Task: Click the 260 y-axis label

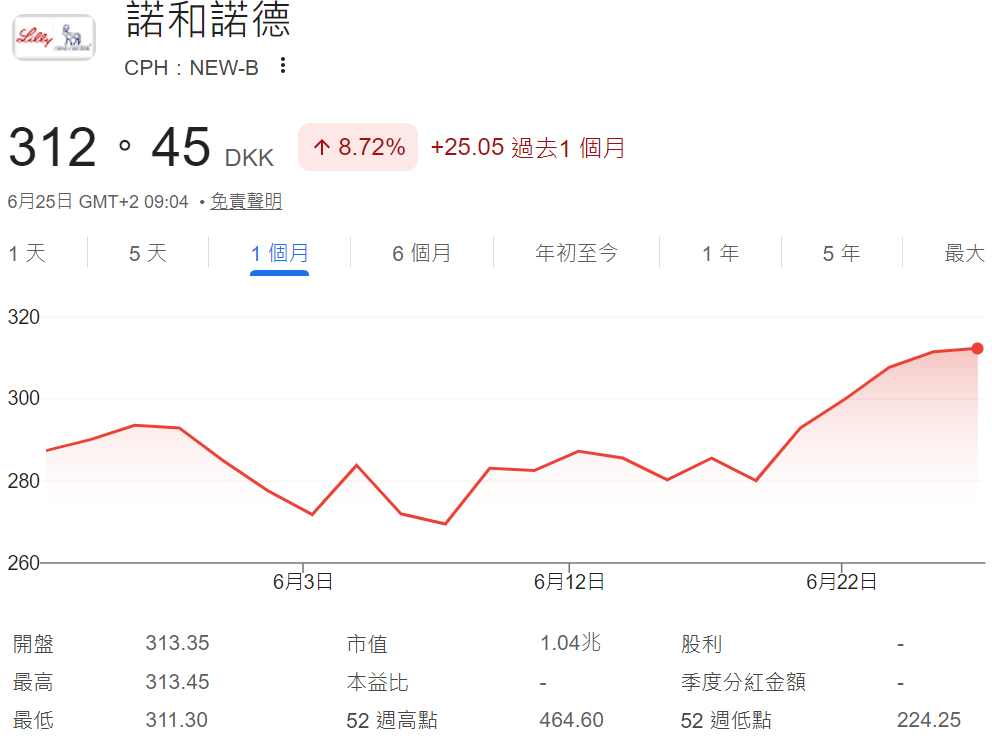Action: 23,562
